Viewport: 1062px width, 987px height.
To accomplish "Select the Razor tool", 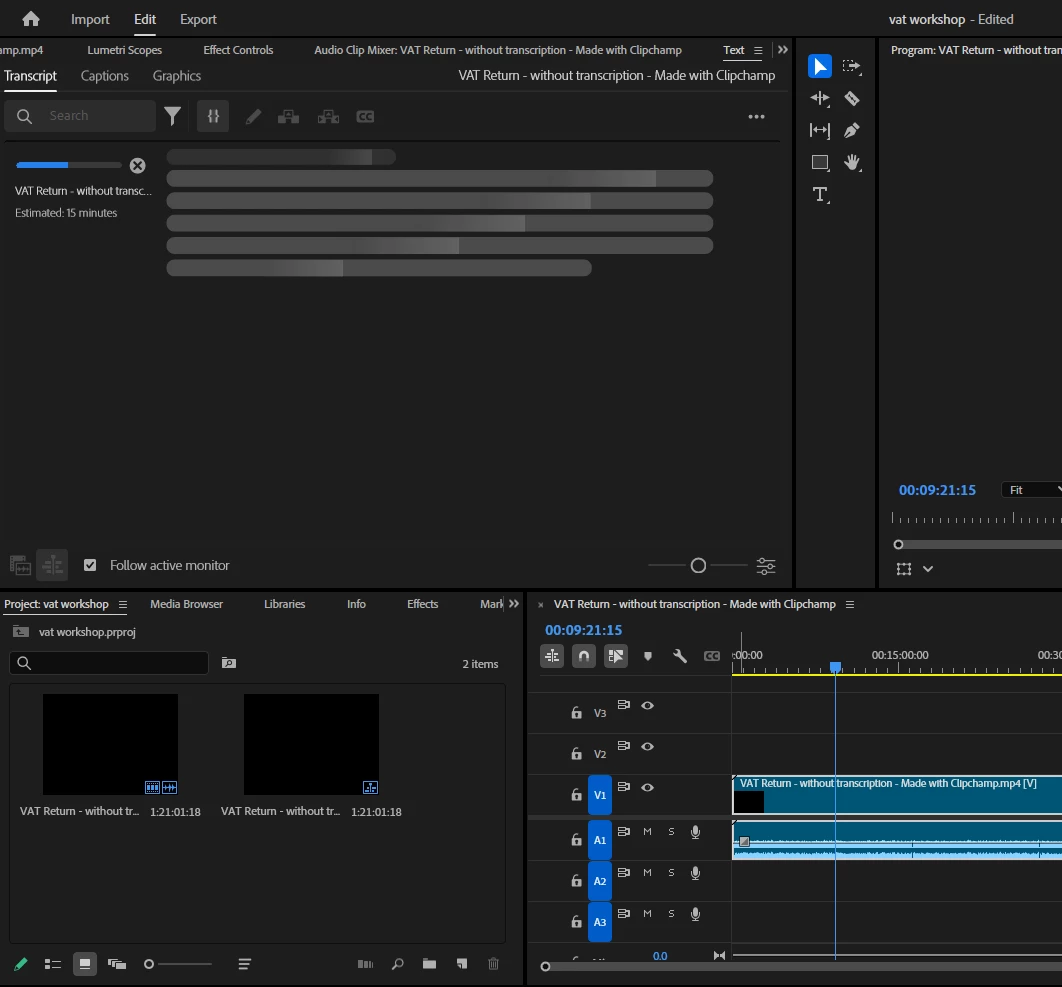I will click(x=851, y=98).
